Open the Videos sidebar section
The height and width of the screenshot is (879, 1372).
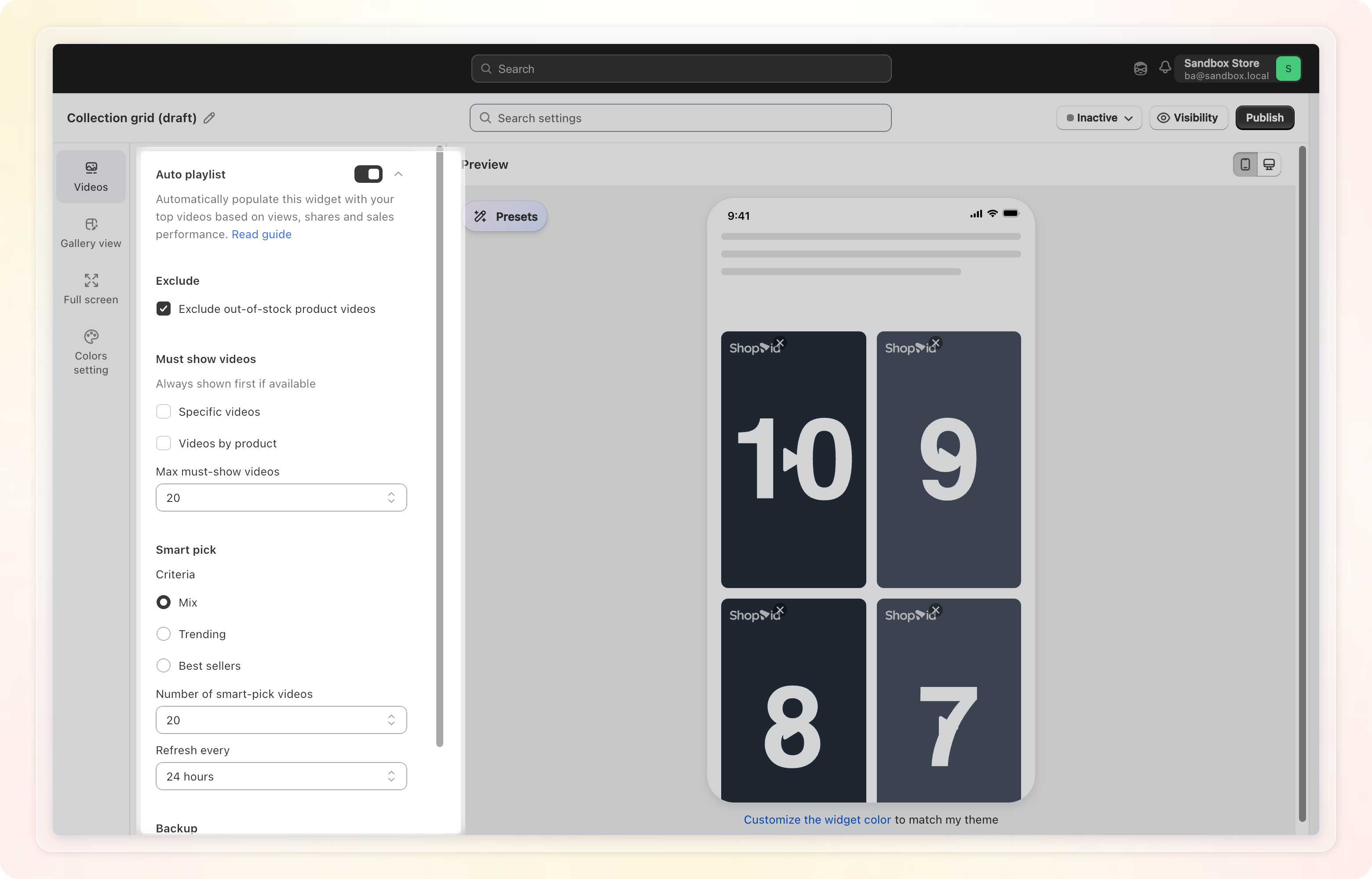point(91,177)
